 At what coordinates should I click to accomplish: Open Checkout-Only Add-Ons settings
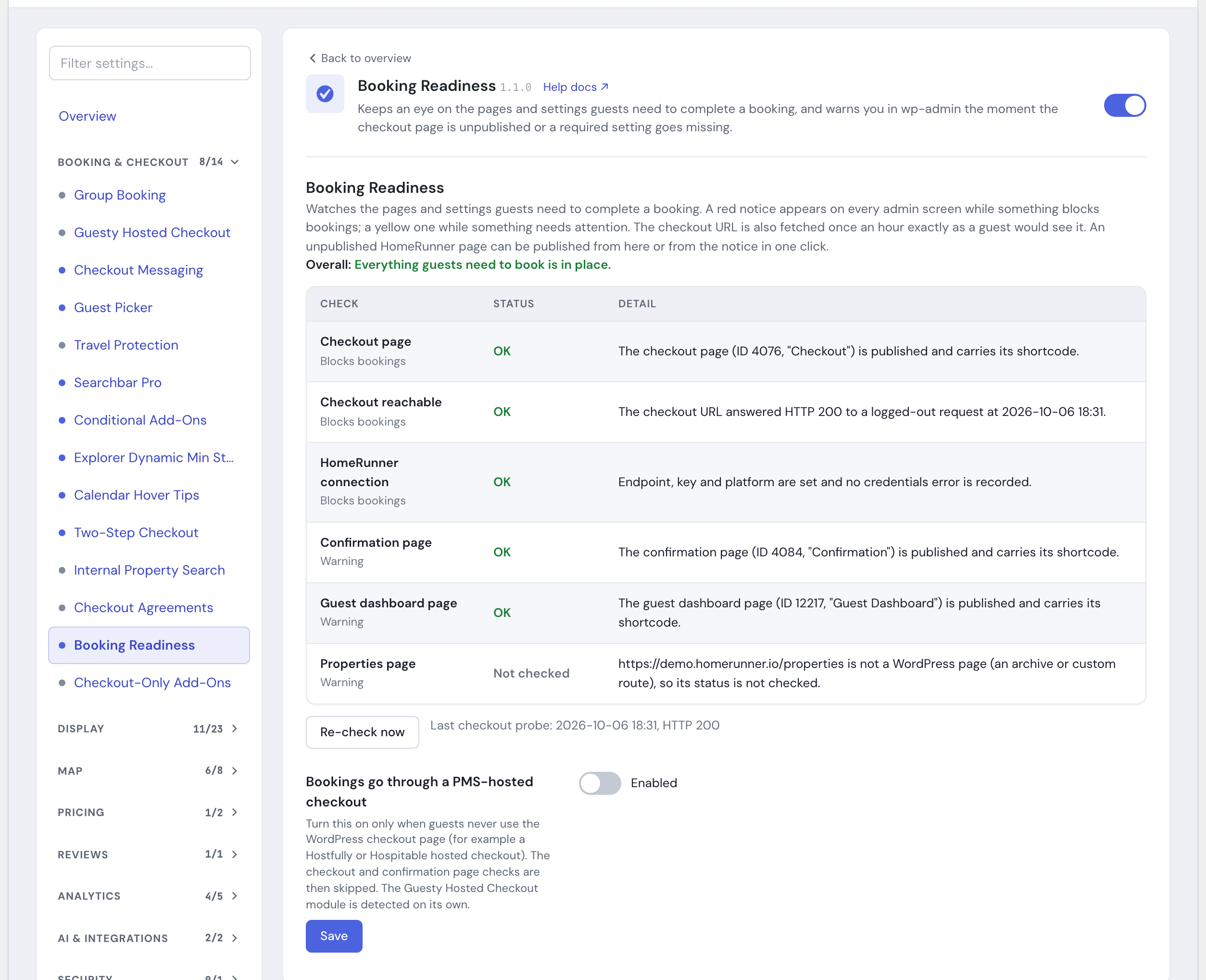152,682
